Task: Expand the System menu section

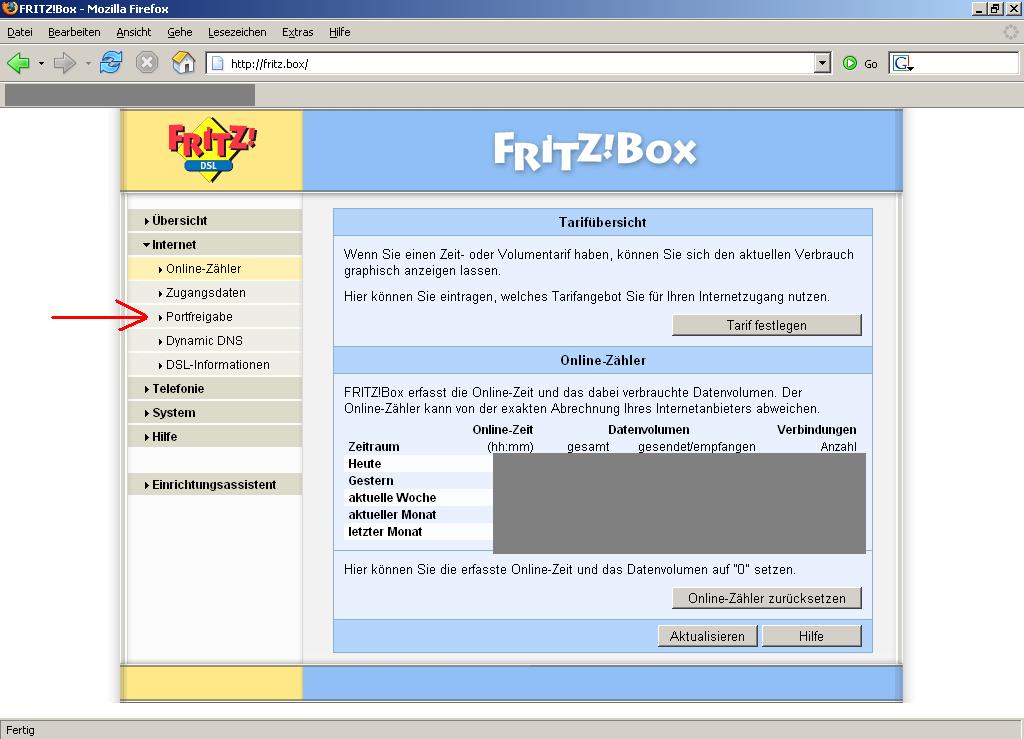Action: pos(173,413)
